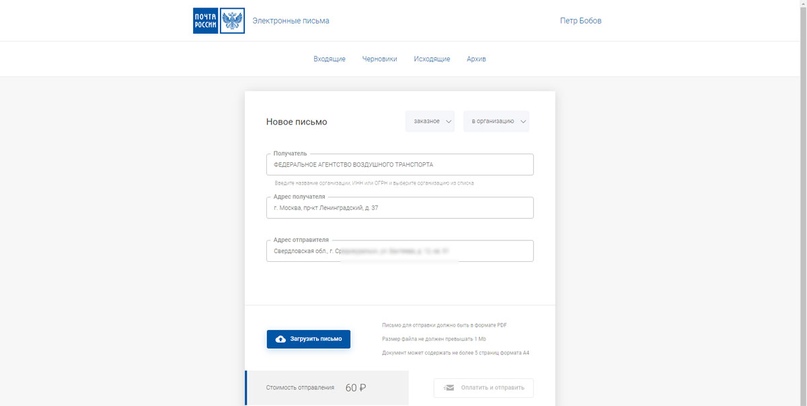Open the Петр Бобов user profile
The height and width of the screenshot is (406, 807).
[580, 21]
